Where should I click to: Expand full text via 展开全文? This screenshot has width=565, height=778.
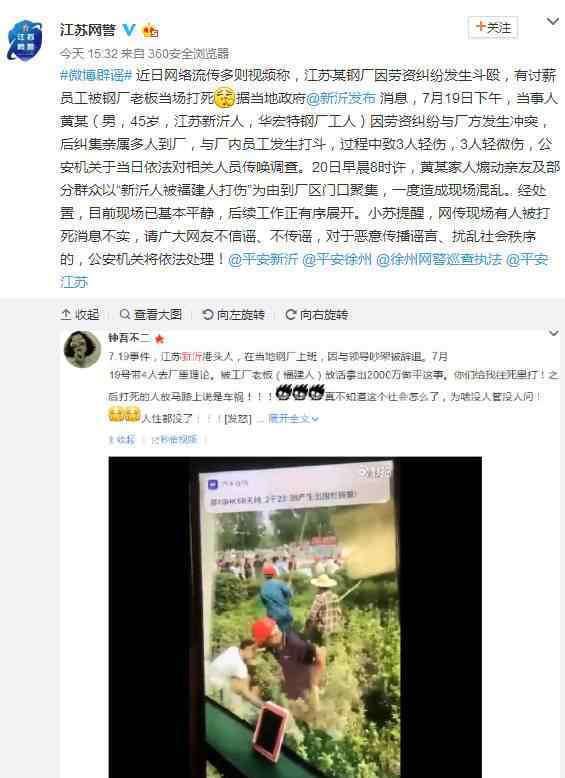[x=293, y=418]
